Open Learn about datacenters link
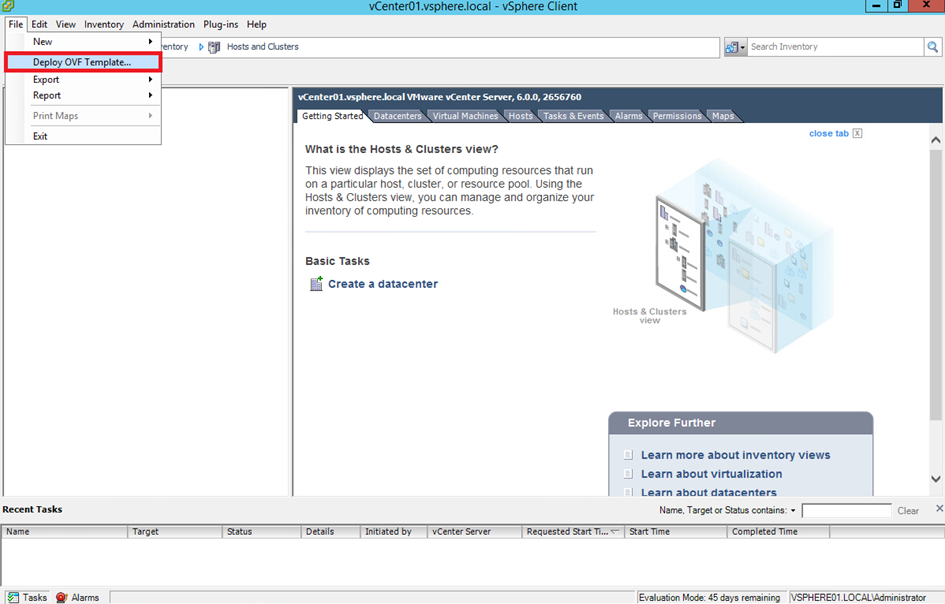This screenshot has width=945, height=604. [x=708, y=492]
